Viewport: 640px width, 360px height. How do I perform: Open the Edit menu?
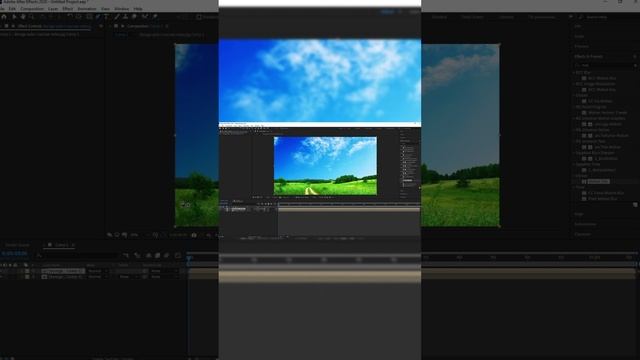[x=12, y=9]
